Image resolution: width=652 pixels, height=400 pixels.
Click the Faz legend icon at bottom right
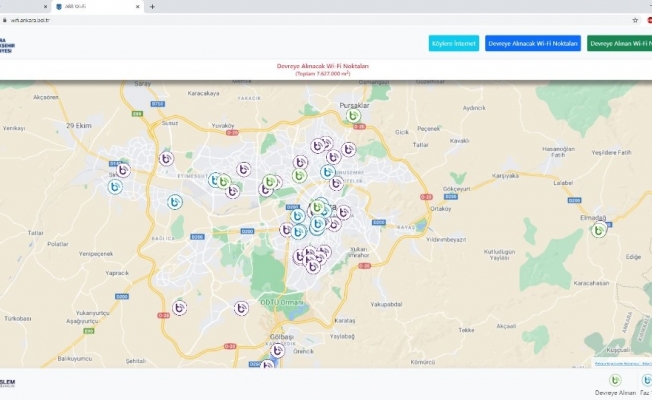[646, 380]
